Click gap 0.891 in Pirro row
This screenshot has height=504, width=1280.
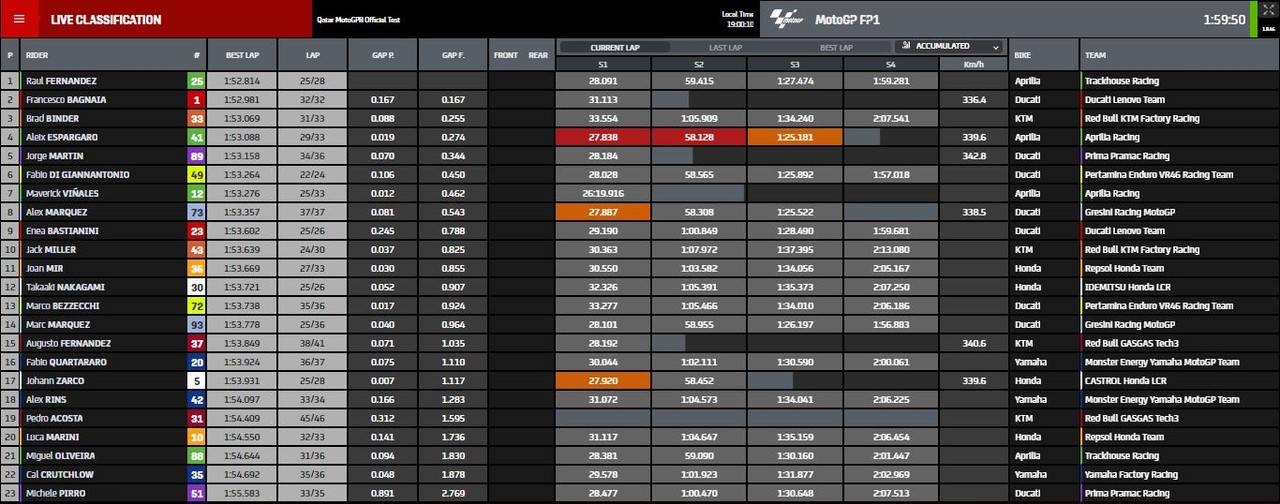382,493
